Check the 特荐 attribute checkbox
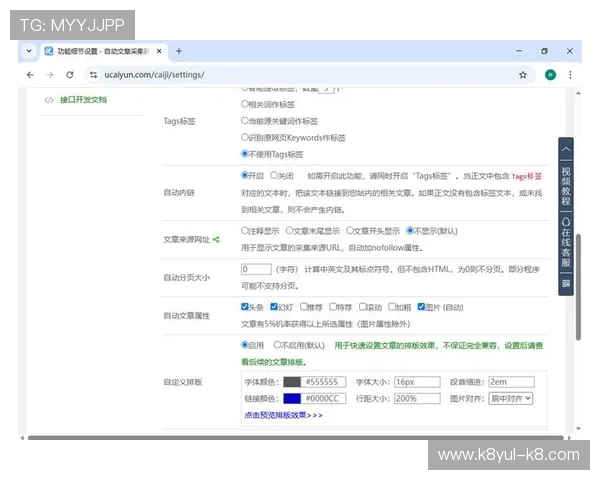Viewport: 600px width, 480px height. (x=333, y=307)
